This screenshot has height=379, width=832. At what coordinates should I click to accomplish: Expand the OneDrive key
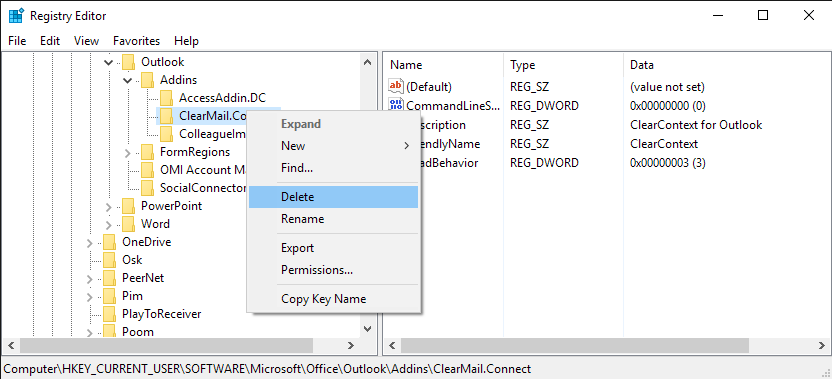point(89,243)
